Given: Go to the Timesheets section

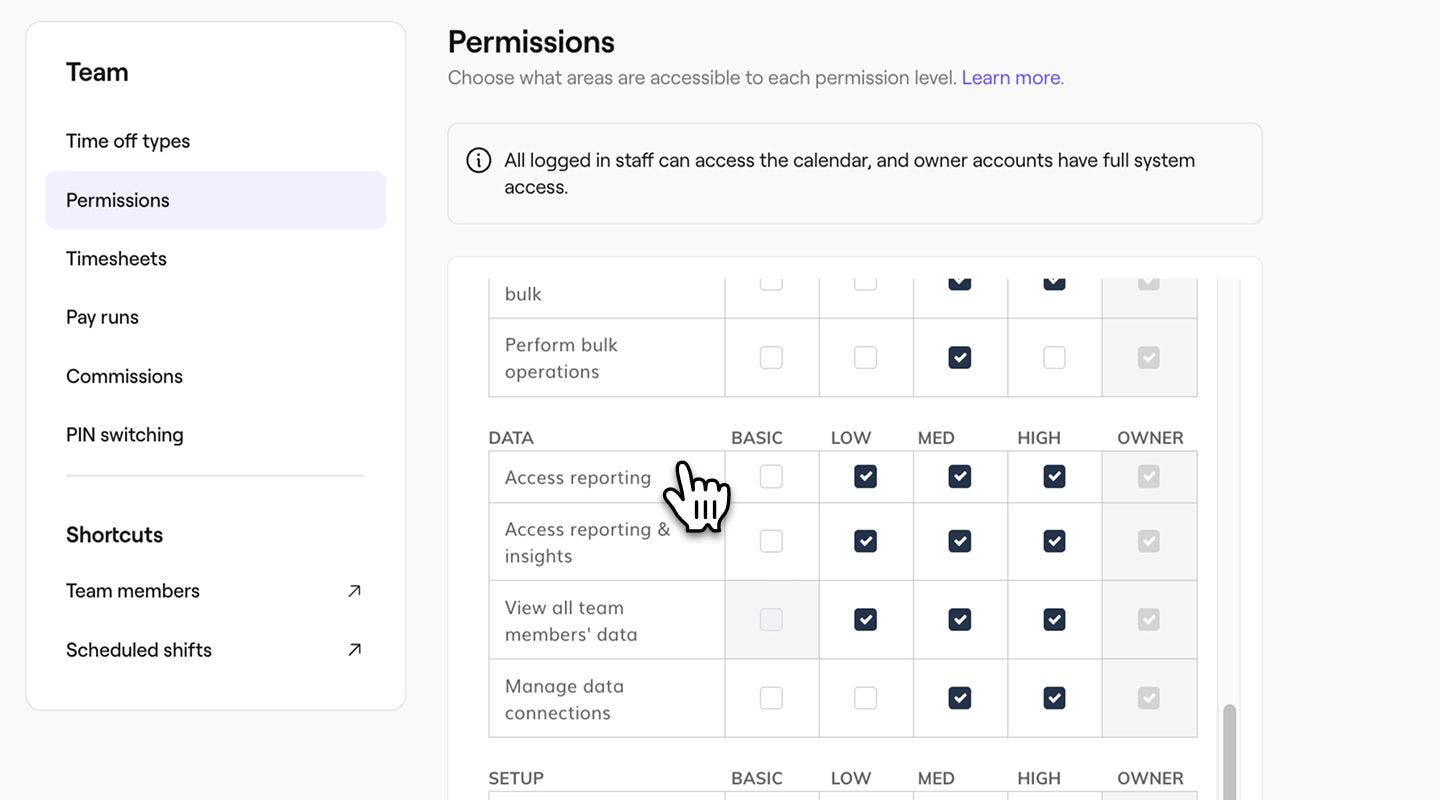Looking at the screenshot, I should click(x=116, y=259).
